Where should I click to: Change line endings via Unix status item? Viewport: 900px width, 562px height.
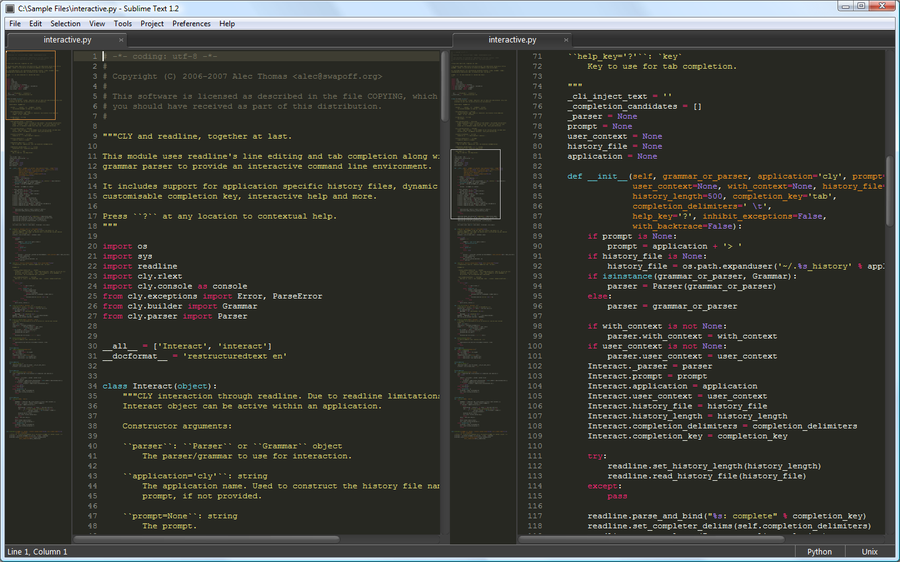[869, 552]
